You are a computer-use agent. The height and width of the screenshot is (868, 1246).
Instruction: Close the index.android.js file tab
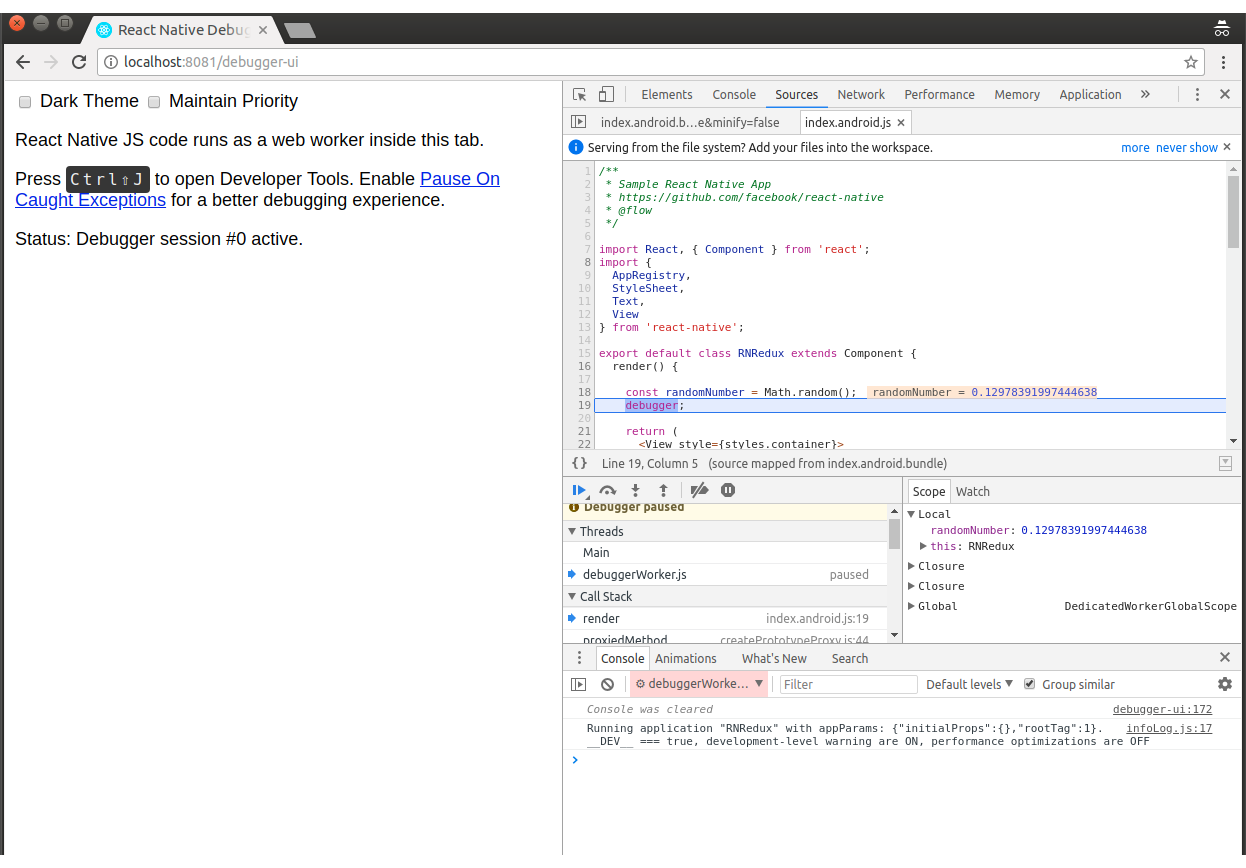(x=901, y=122)
